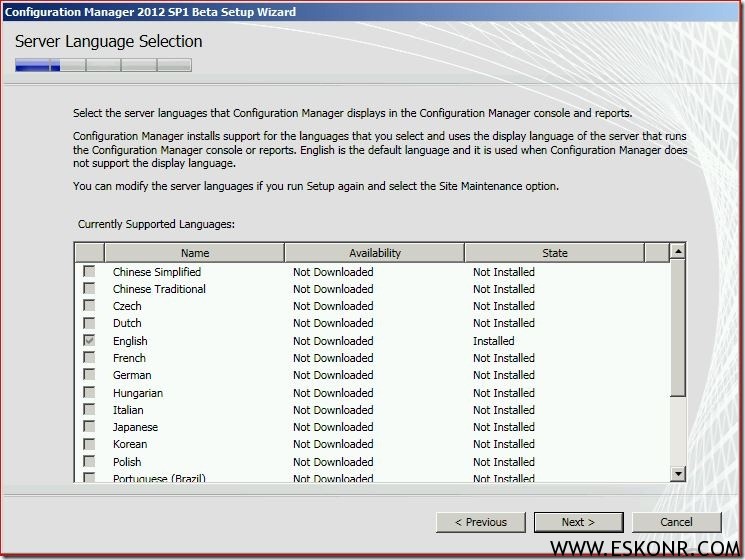This screenshot has width=745, height=560.
Task: Click the Next button
Action: click(x=578, y=522)
